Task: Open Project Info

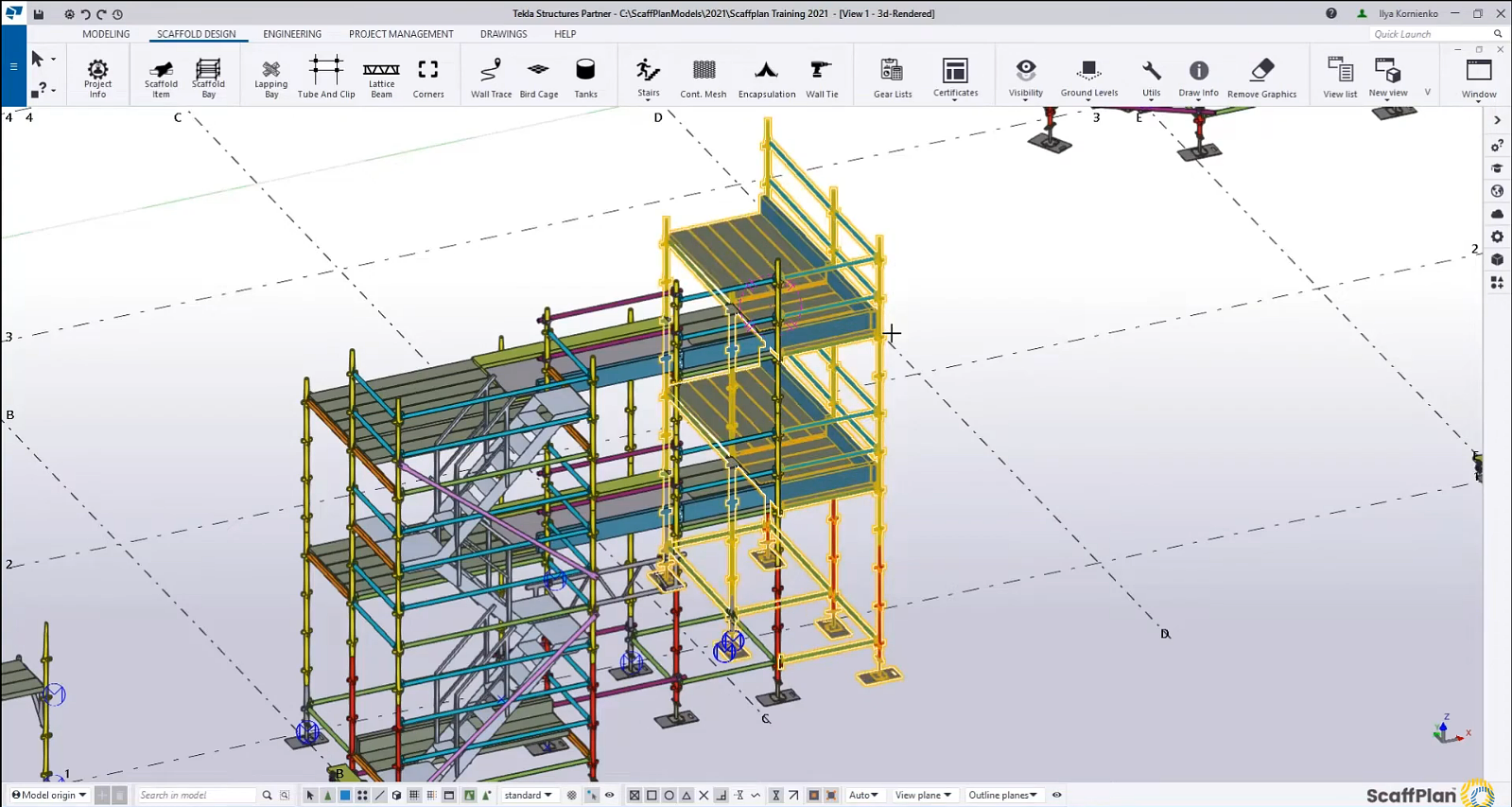Action: [97, 78]
